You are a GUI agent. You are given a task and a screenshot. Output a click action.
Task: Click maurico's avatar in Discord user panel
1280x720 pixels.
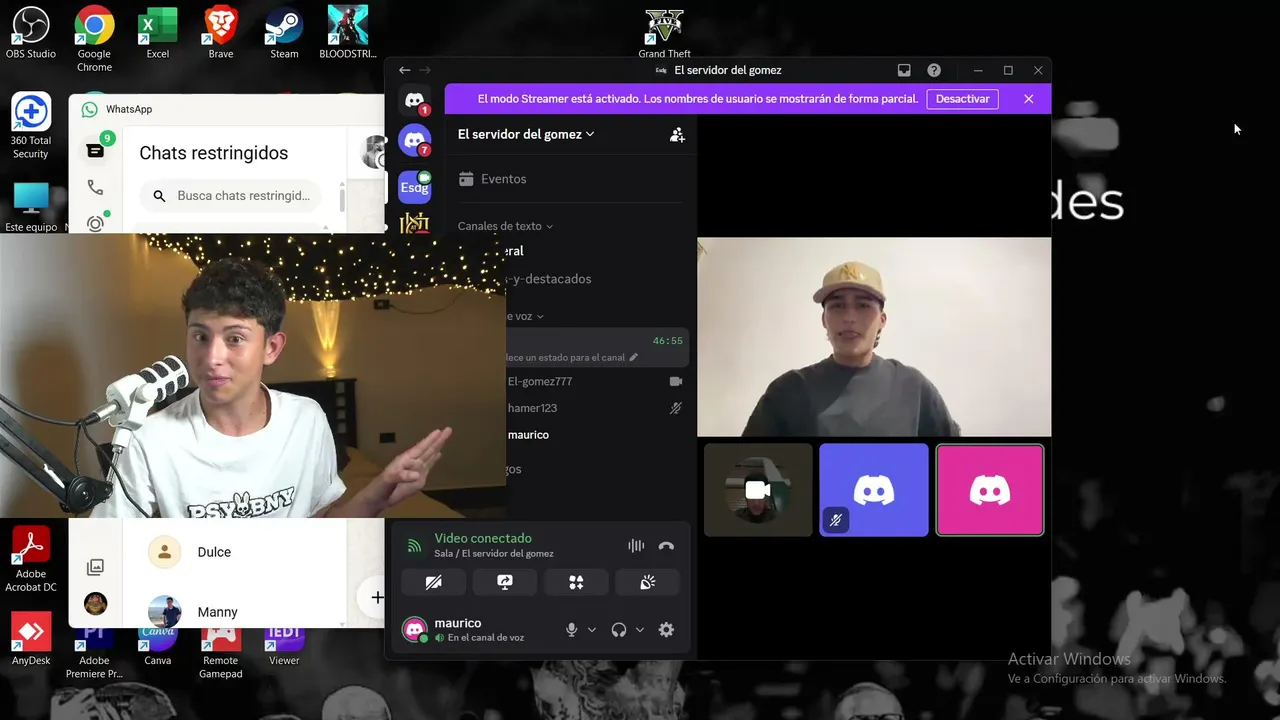(414, 630)
